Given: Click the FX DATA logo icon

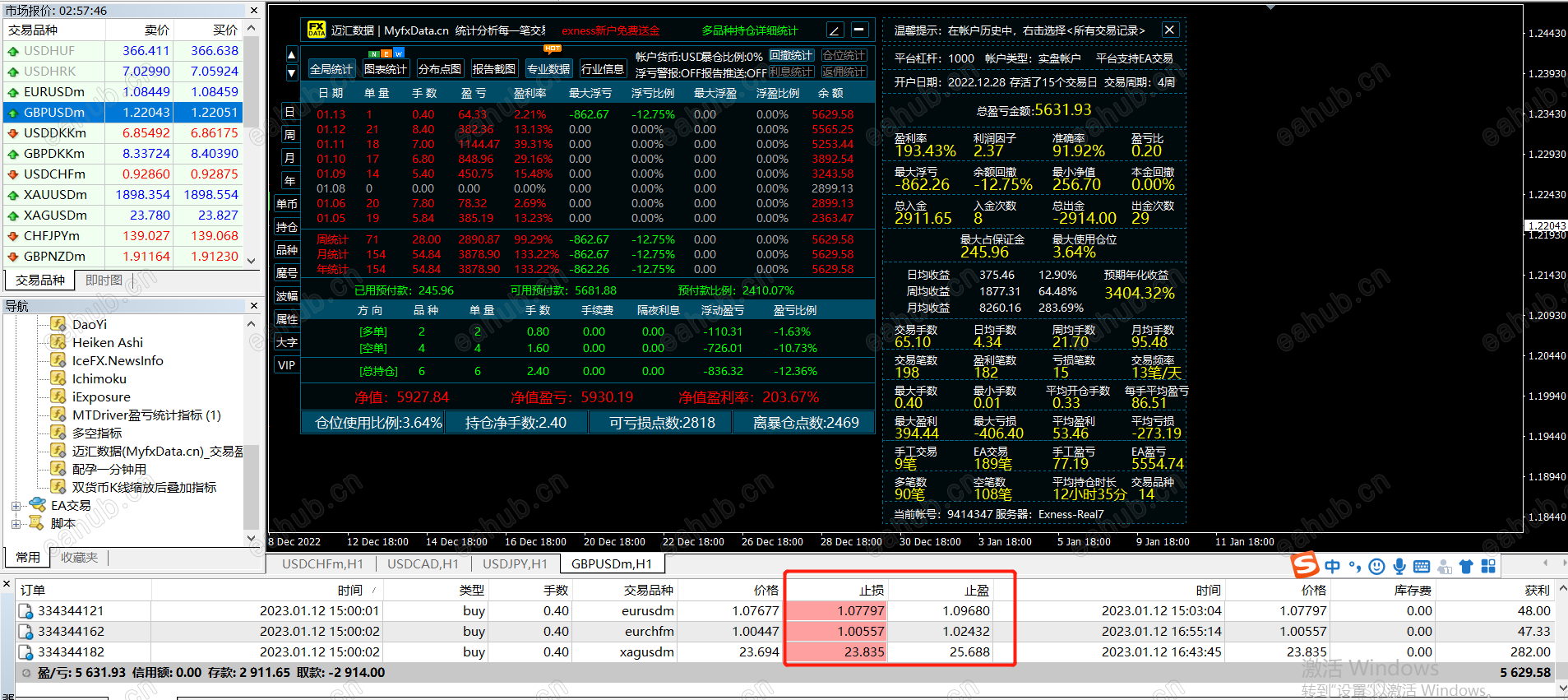Looking at the screenshot, I should click(x=317, y=30).
